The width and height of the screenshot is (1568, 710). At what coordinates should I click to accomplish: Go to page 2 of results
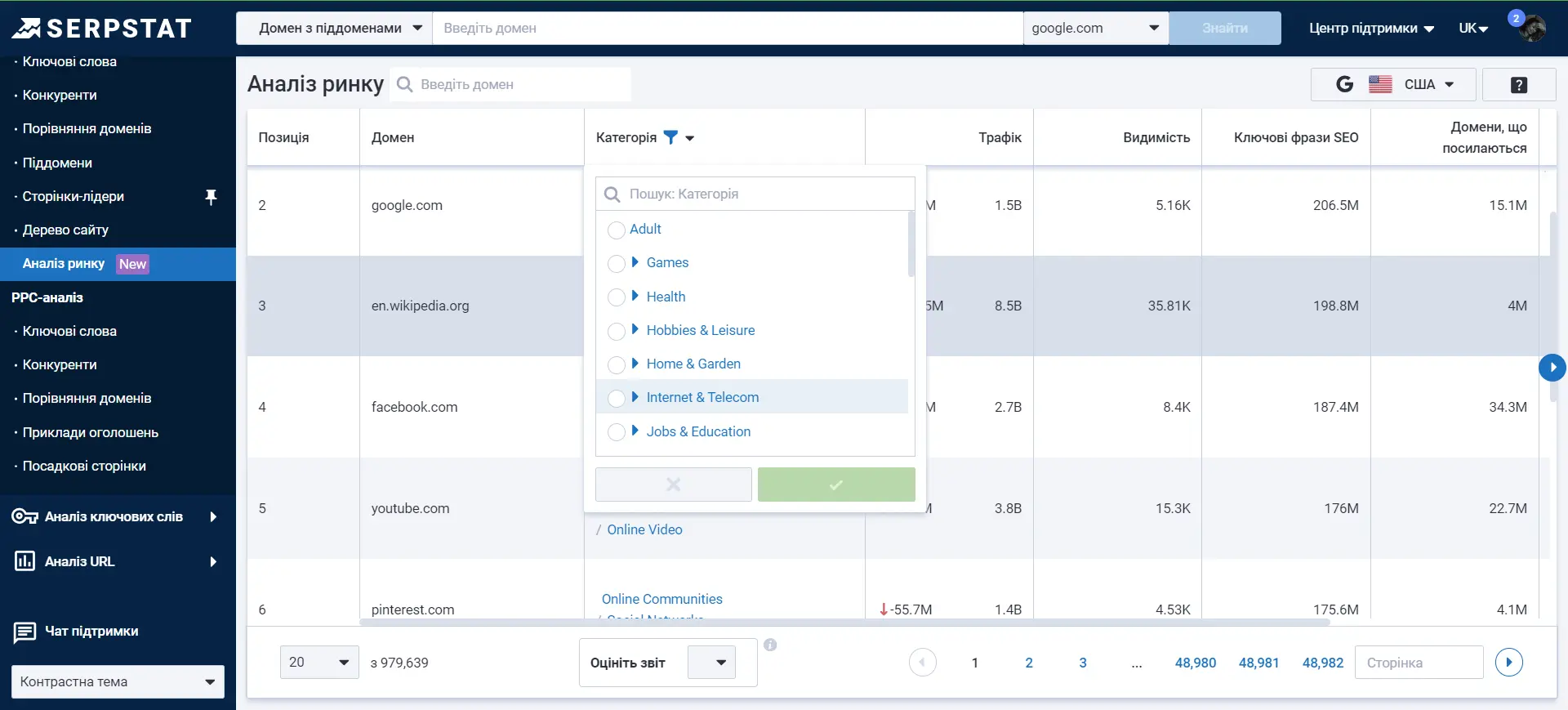tap(1029, 663)
